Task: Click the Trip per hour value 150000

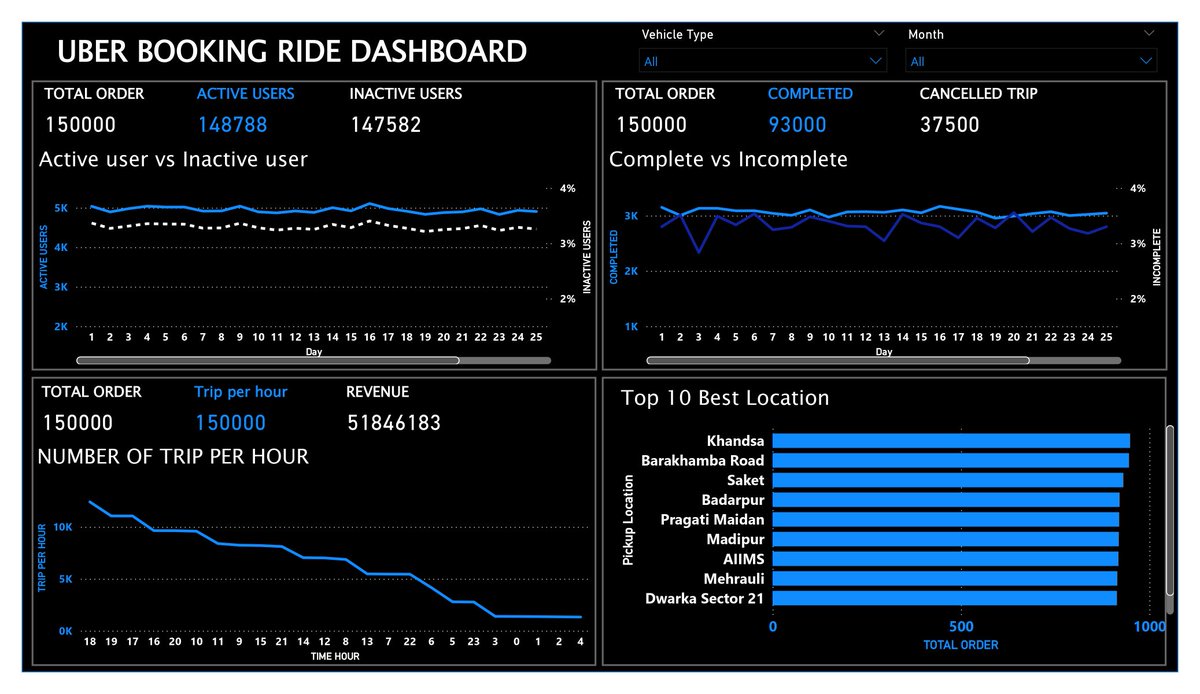Action: [230, 423]
